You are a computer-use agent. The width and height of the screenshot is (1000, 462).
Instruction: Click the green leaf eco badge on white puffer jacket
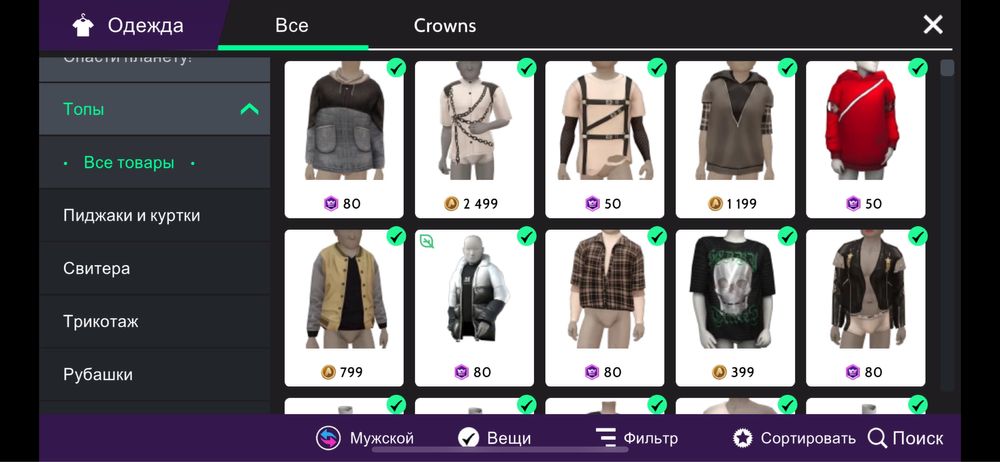tap(427, 241)
